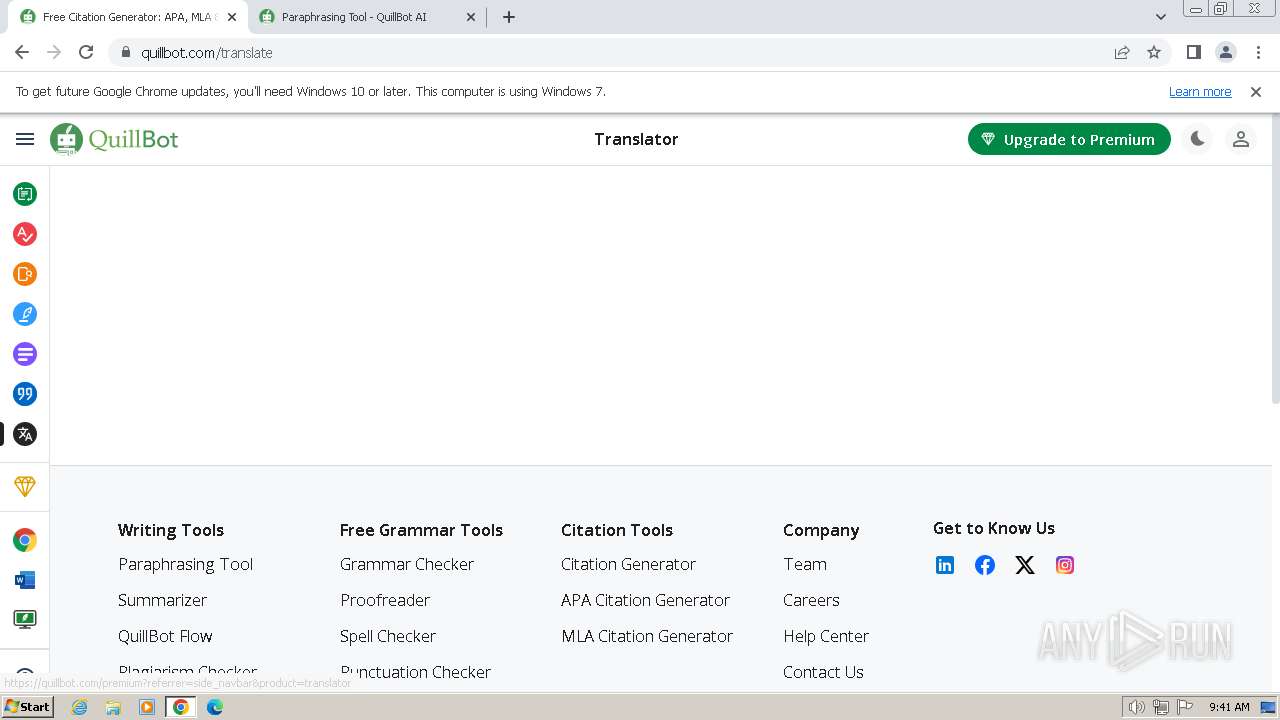Screen dimensions: 1280x720
Task: Launch Internet Explorer from taskbar
Action: click(x=79, y=707)
